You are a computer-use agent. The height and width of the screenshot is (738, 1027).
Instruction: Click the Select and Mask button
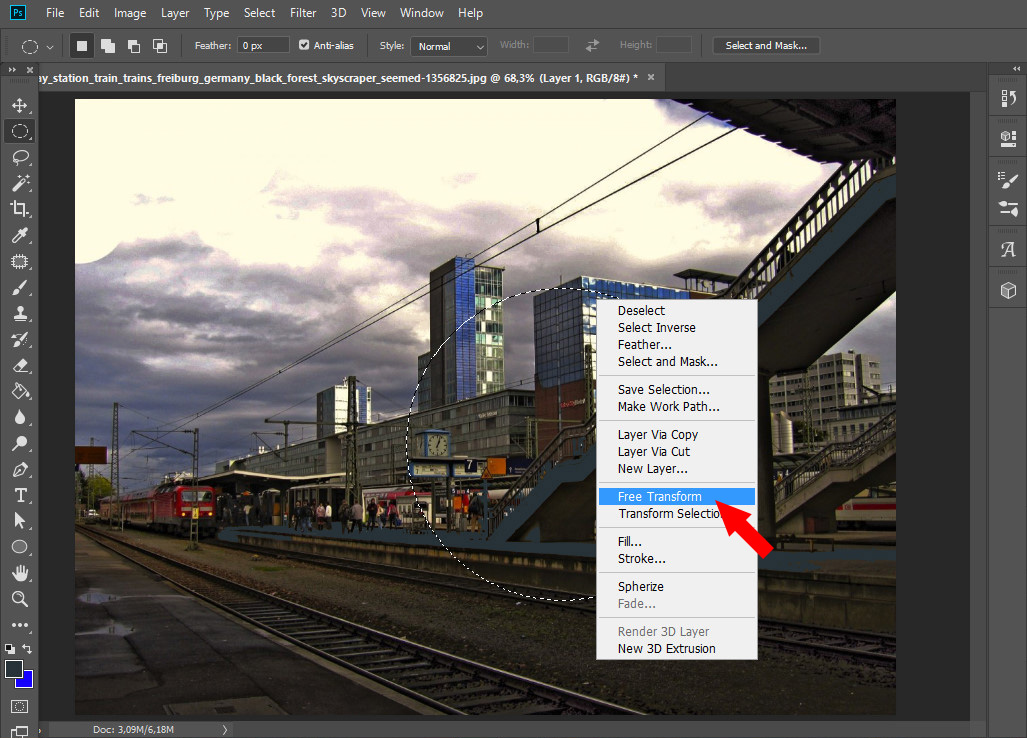[765, 45]
